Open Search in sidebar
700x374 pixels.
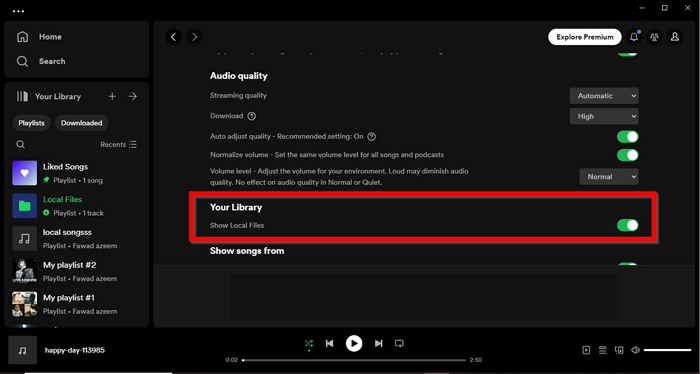click(x=41, y=61)
